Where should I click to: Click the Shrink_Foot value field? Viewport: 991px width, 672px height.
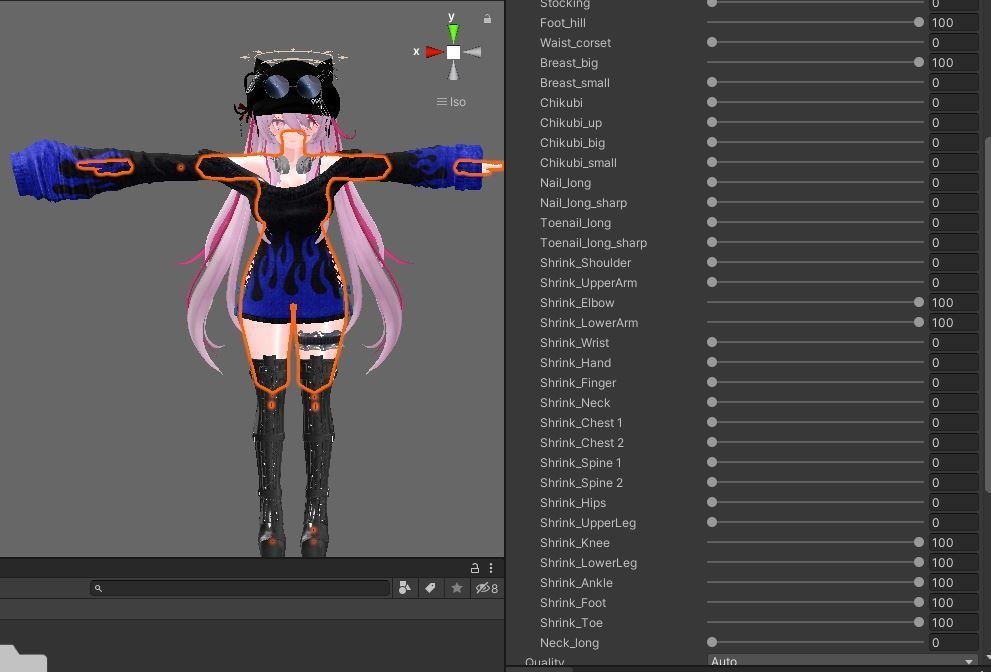953,602
